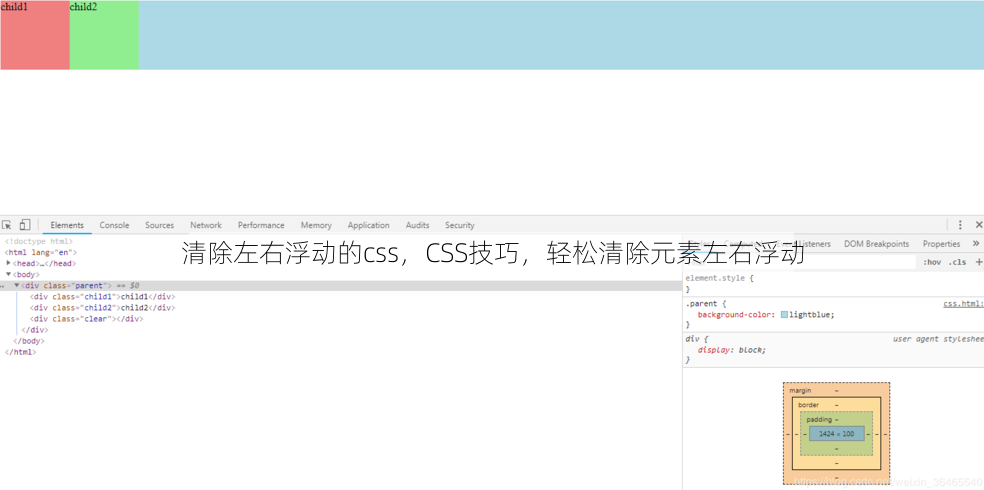The width and height of the screenshot is (984, 490).
Task: Select the div class child1 node
Action: pos(102,297)
